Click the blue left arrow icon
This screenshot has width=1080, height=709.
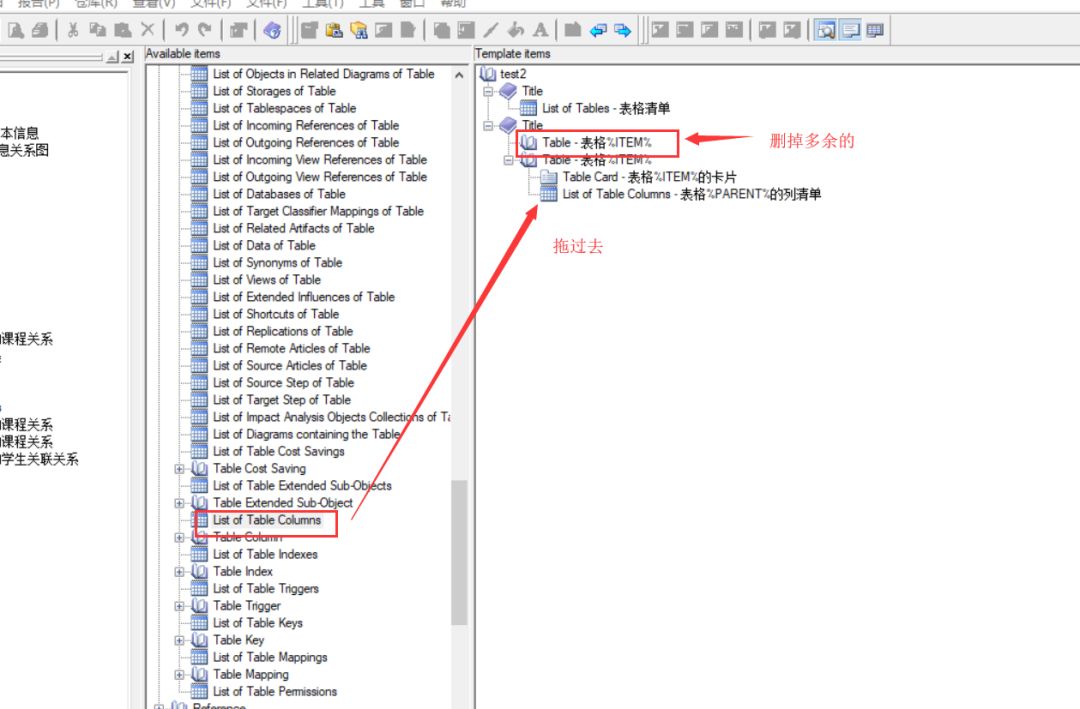[598, 30]
